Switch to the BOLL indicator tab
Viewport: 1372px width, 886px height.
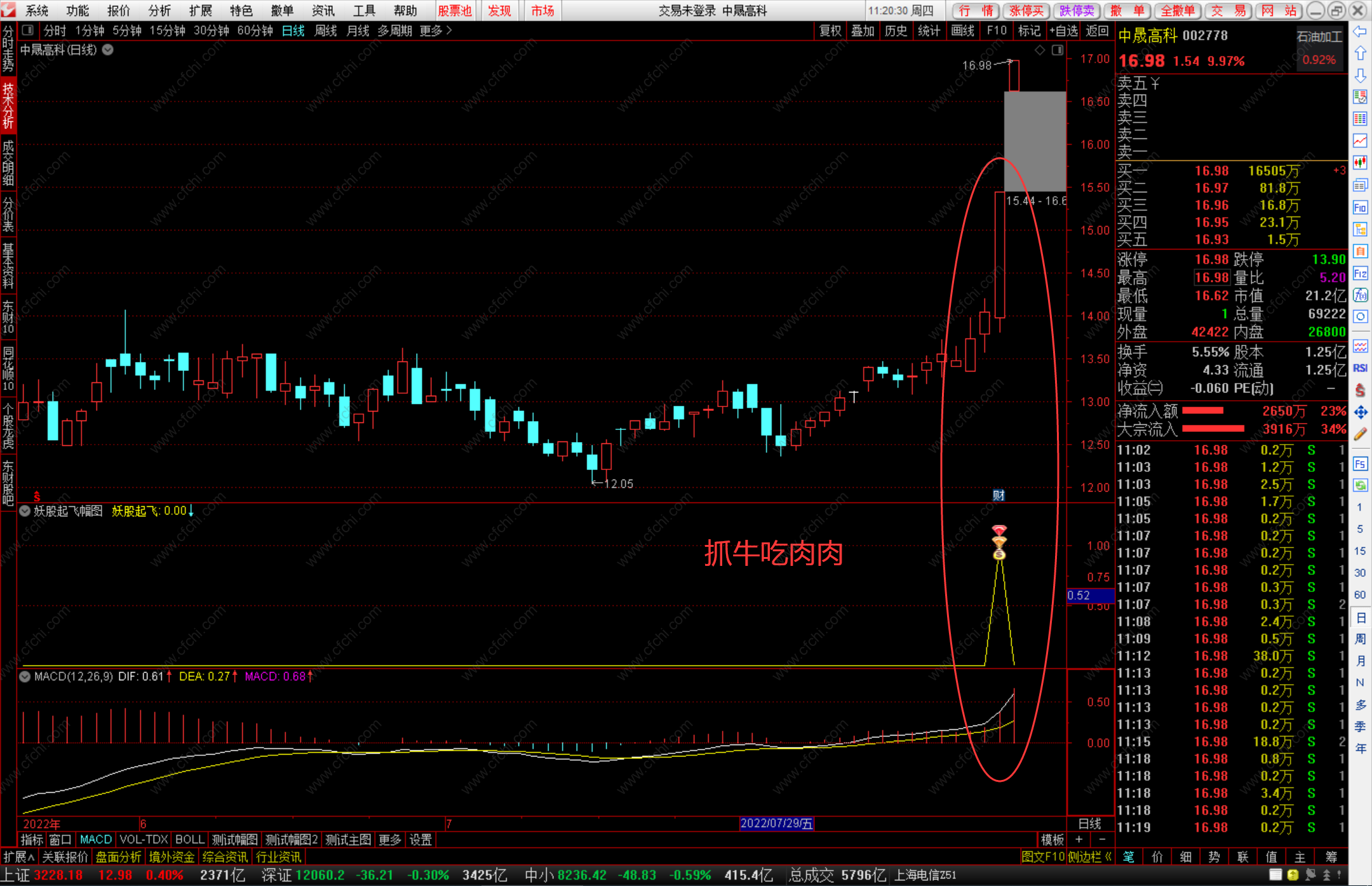pos(189,840)
